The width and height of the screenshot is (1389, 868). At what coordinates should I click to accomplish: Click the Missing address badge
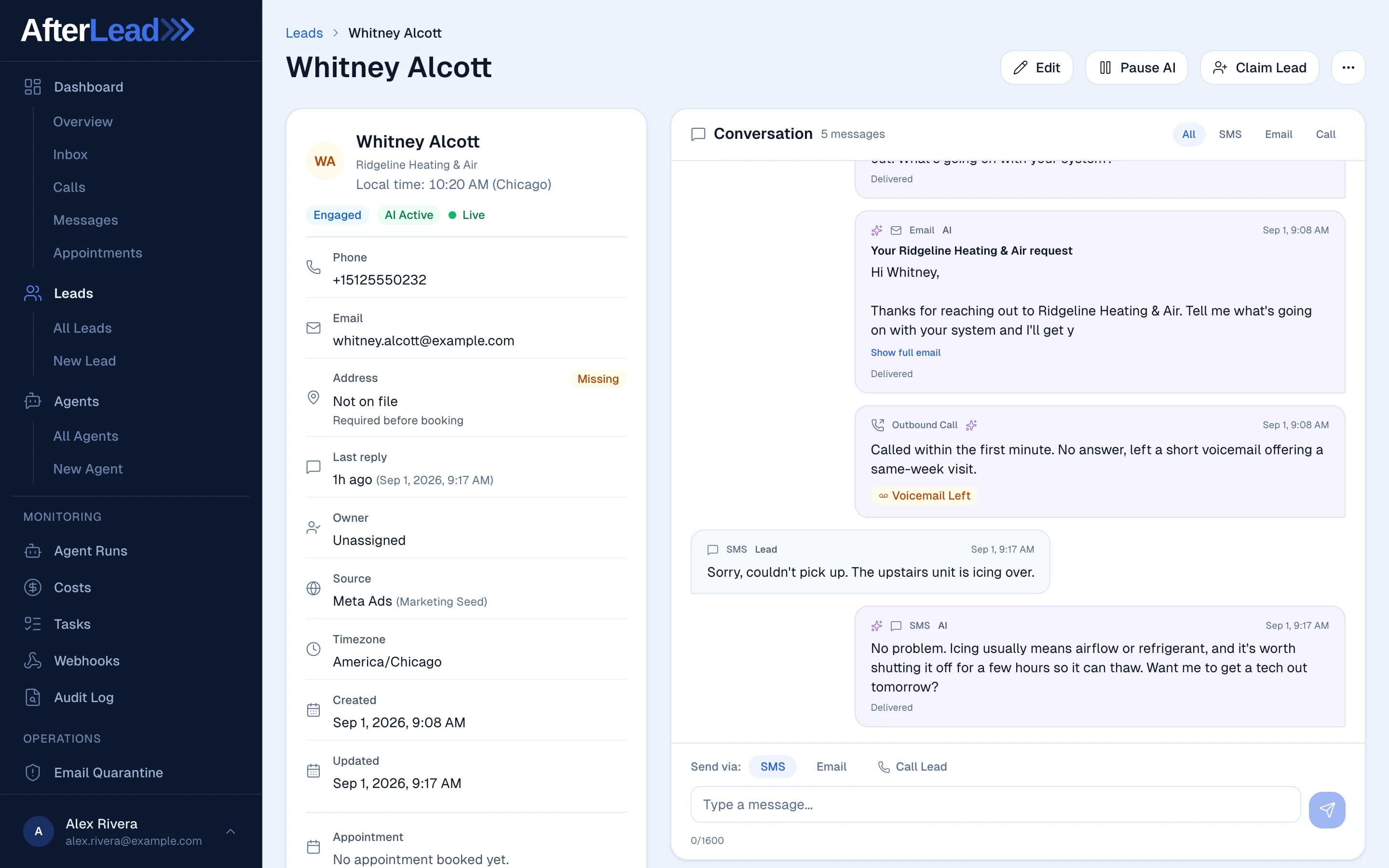click(x=598, y=379)
